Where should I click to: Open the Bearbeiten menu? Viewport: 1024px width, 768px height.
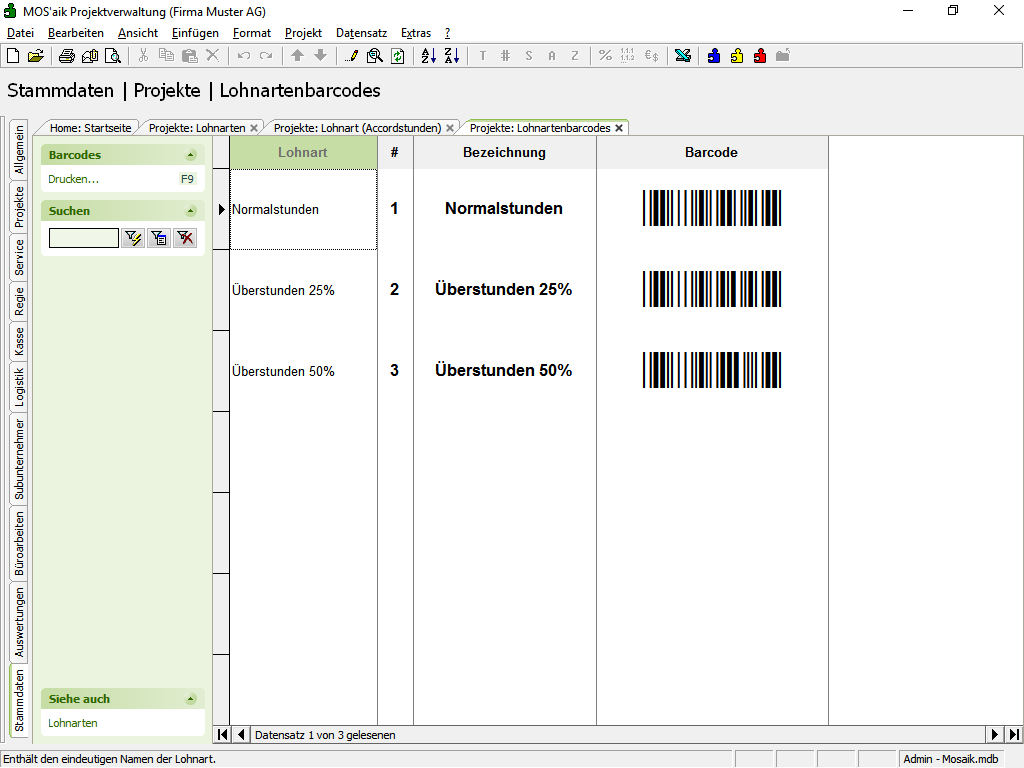click(76, 33)
